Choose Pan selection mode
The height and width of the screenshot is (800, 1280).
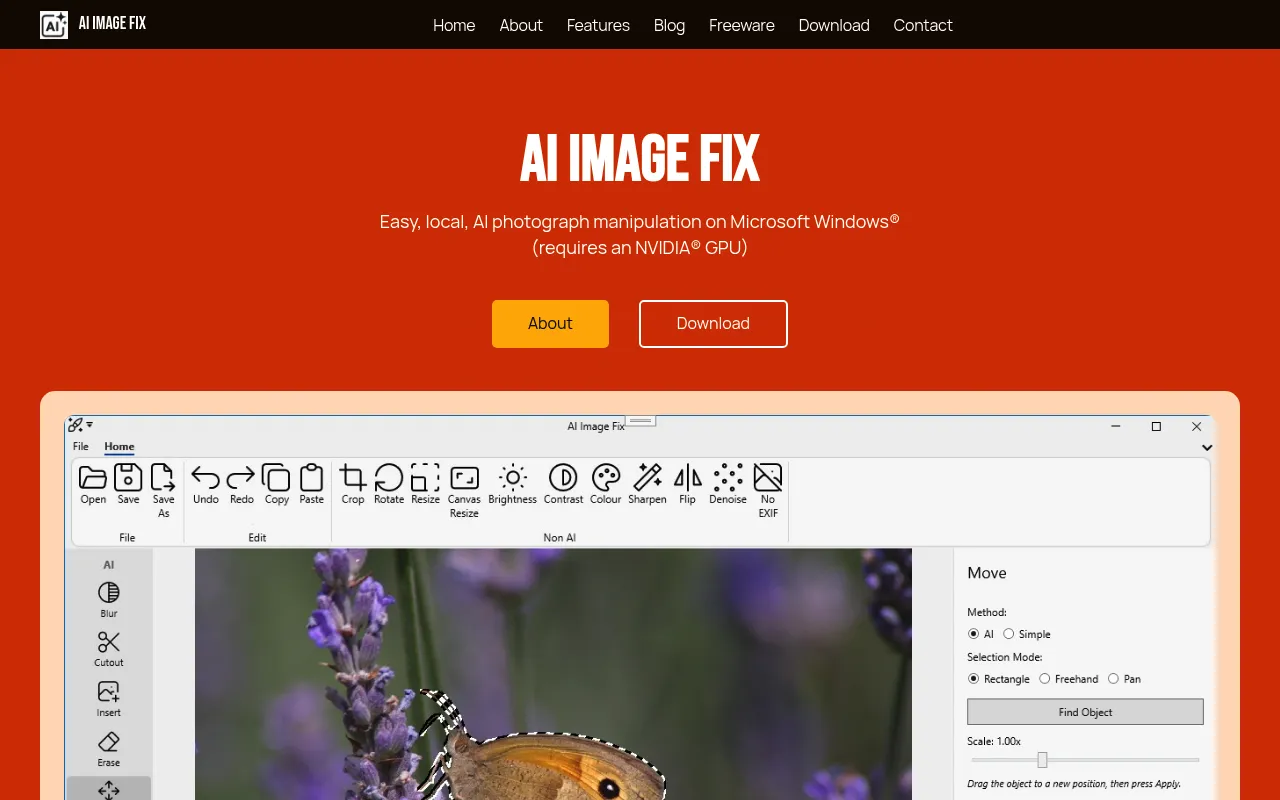pos(1113,679)
